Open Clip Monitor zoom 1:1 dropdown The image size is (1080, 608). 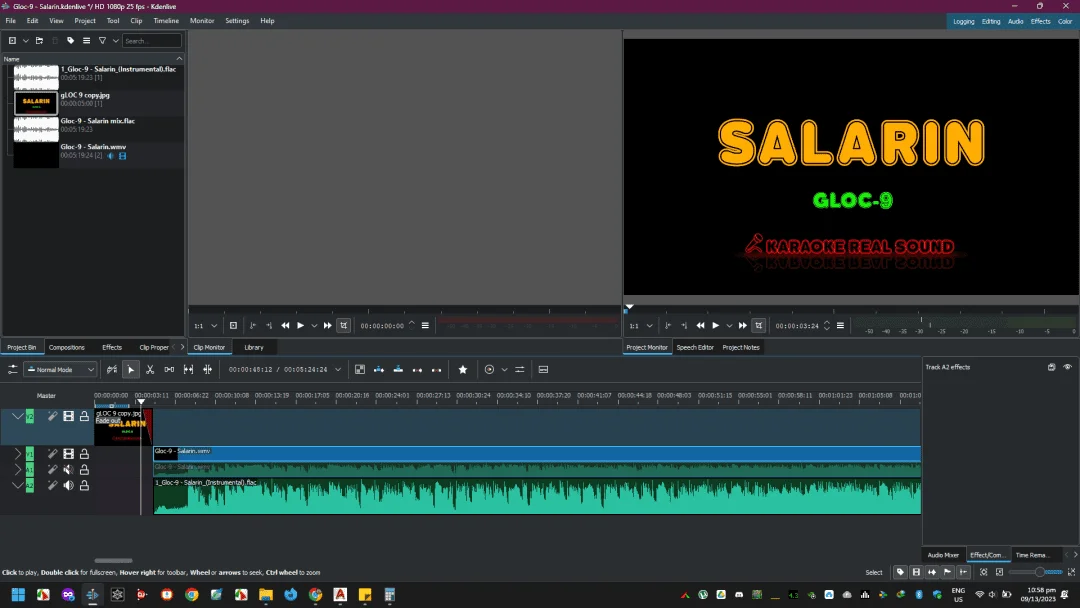205,326
